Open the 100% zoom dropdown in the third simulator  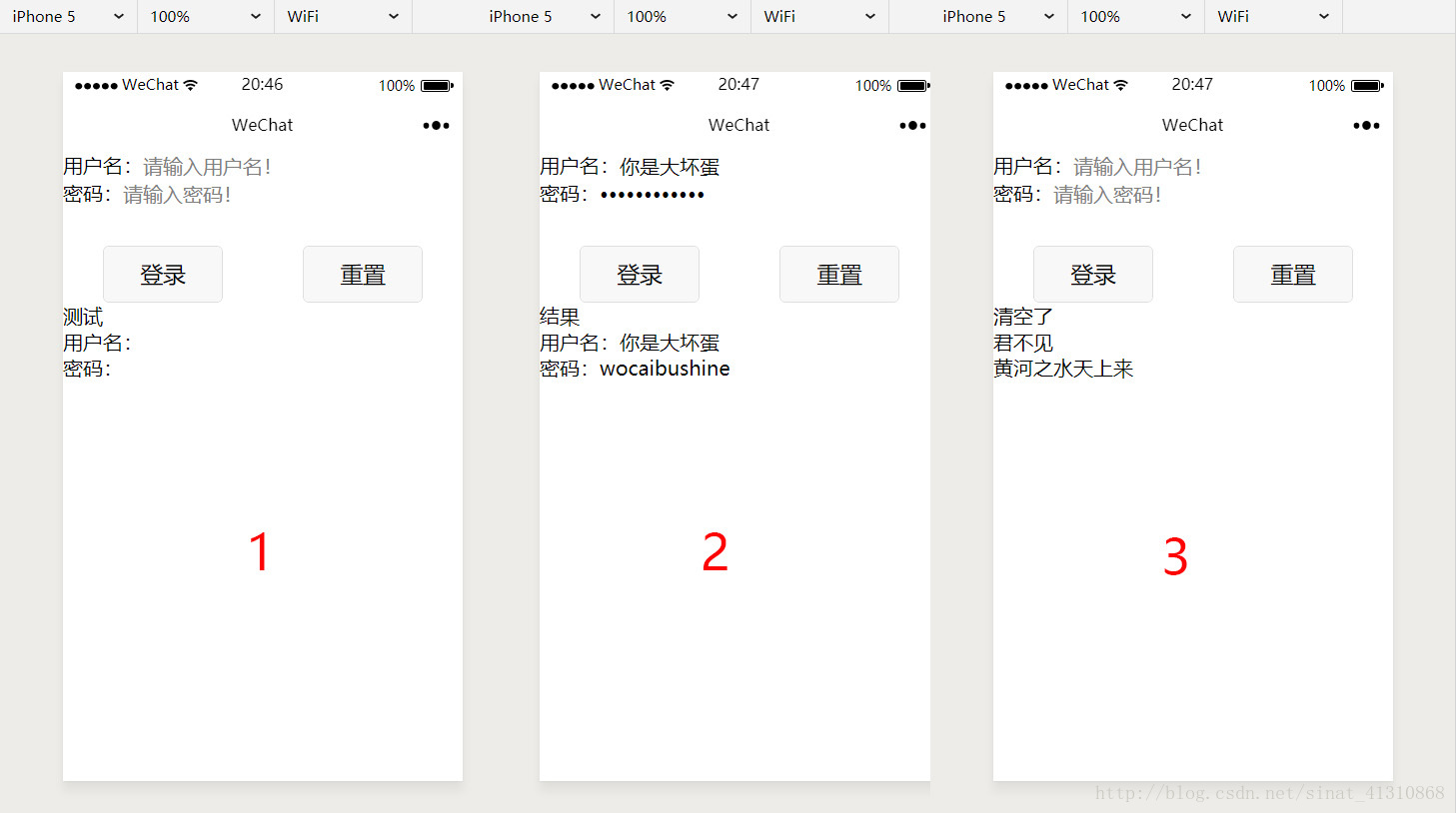coord(1136,16)
